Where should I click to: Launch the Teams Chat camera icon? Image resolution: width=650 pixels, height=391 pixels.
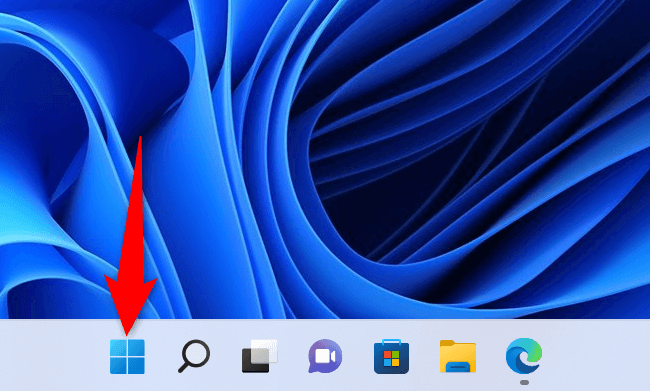click(x=325, y=356)
